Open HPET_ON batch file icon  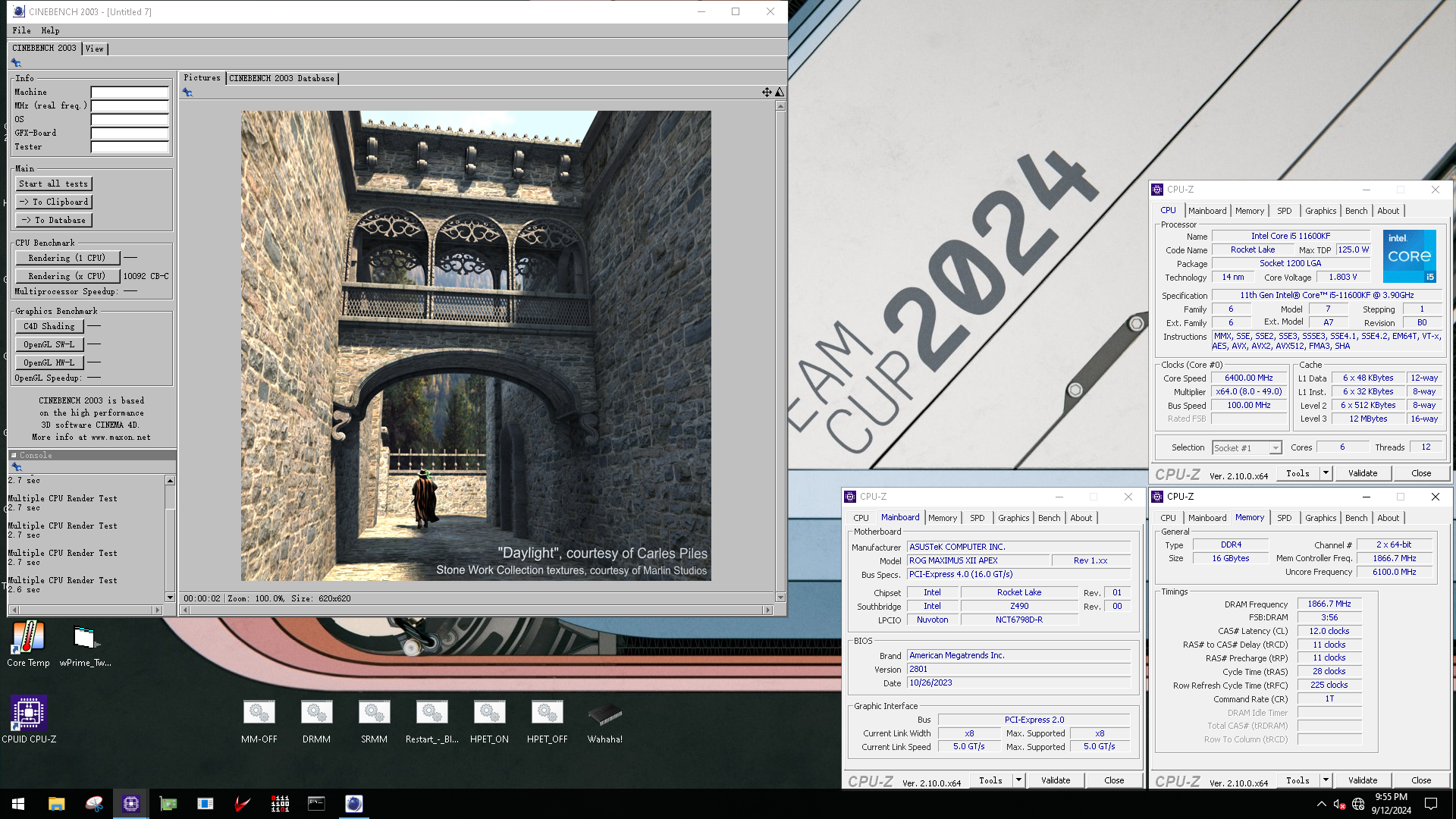[x=489, y=721]
